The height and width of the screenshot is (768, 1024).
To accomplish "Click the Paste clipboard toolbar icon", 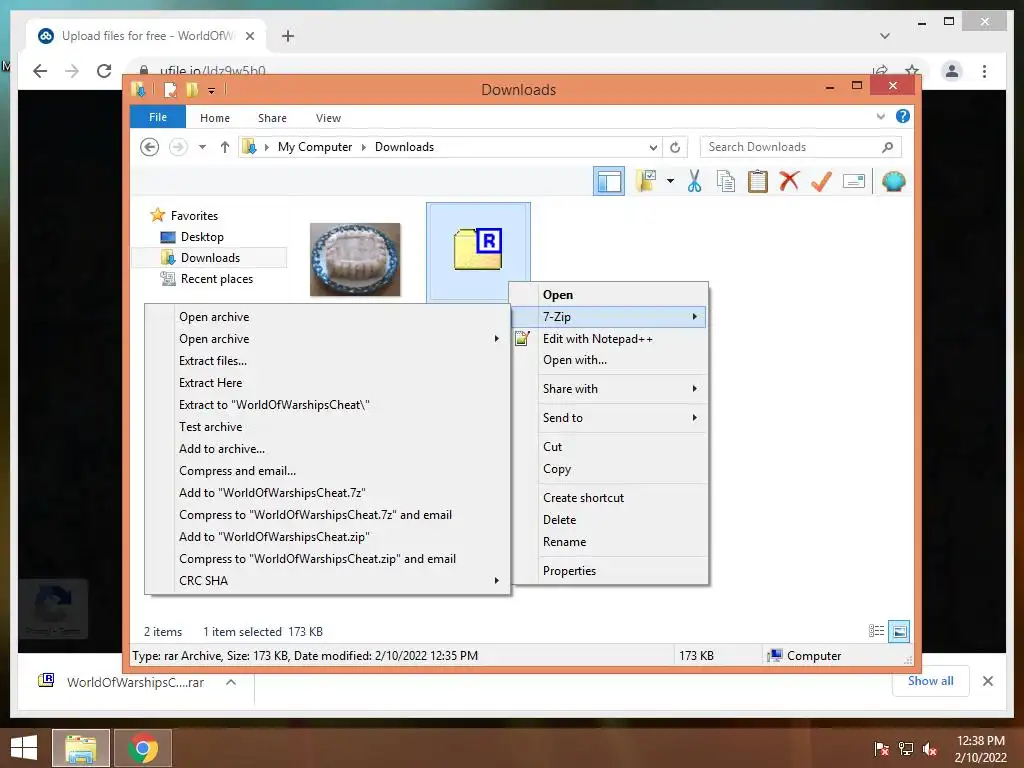I will click(758, 181).
